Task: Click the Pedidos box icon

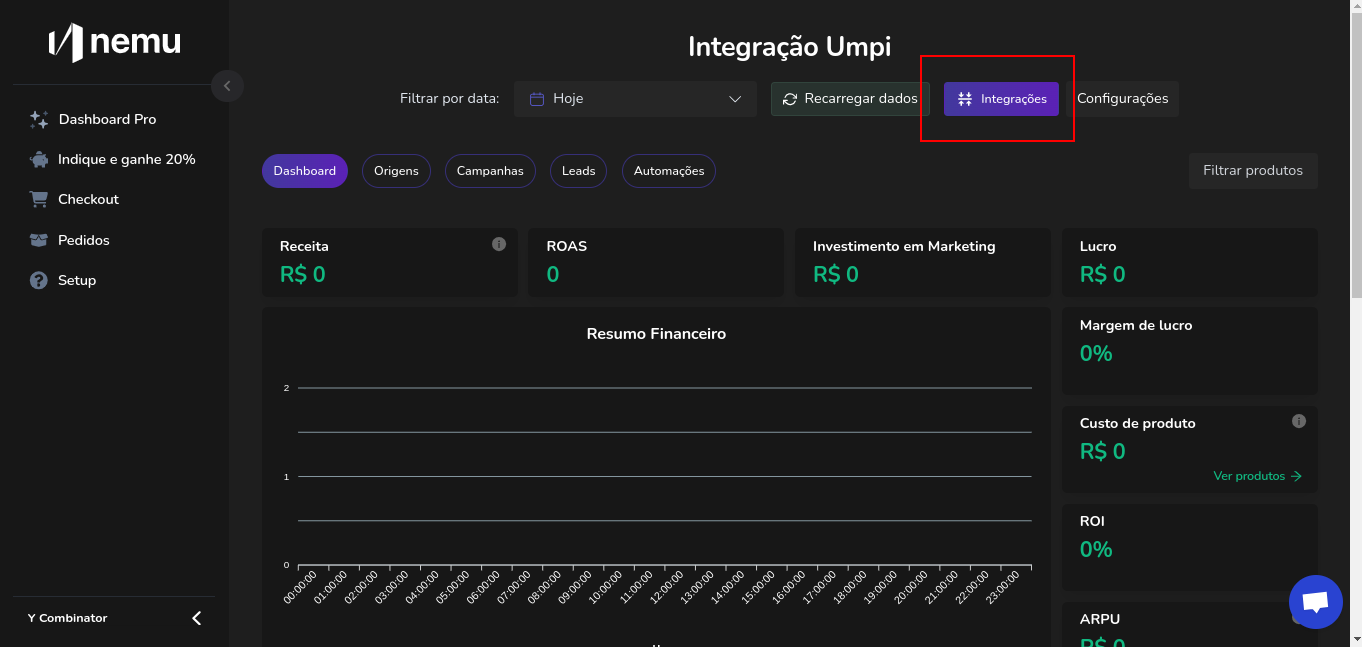Action: point(39,240)
